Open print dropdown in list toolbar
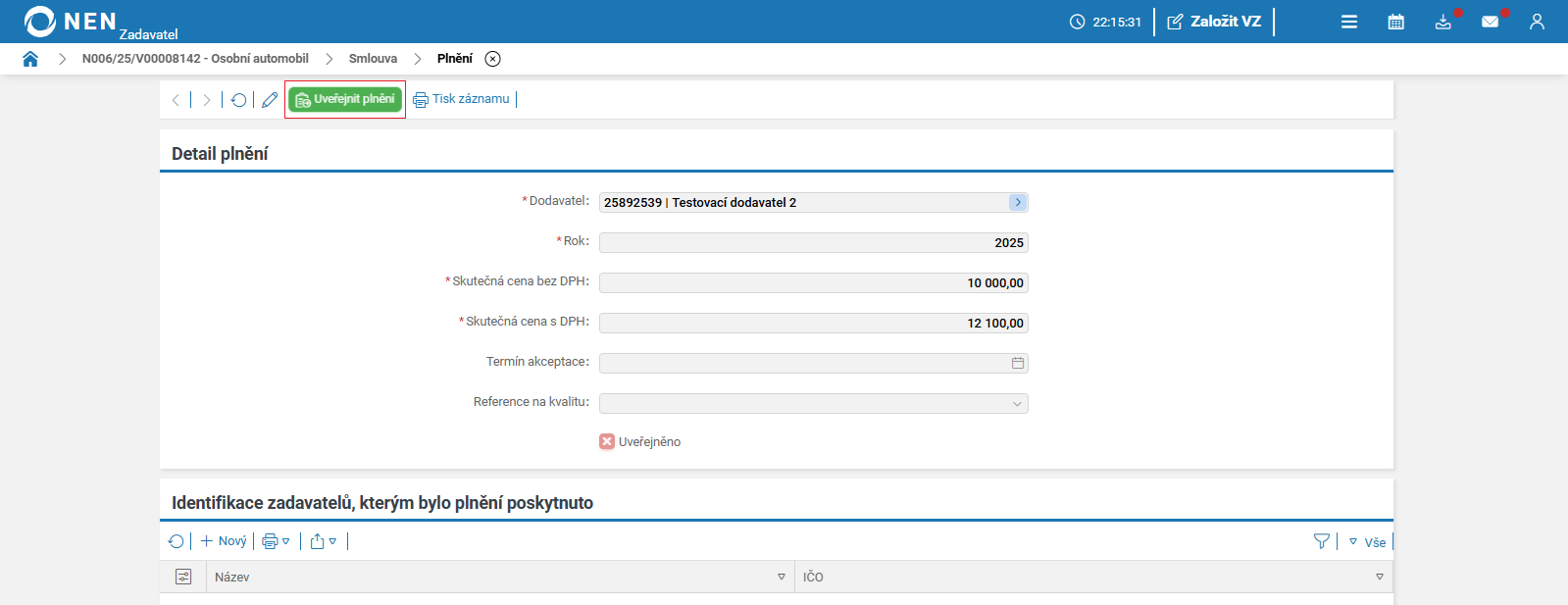The image size is (1568, 605). [x=276, y=541]
